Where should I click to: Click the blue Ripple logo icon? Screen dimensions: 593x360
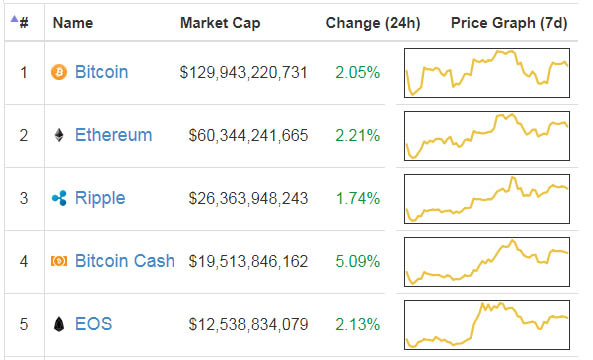click(x=59, y=198)
